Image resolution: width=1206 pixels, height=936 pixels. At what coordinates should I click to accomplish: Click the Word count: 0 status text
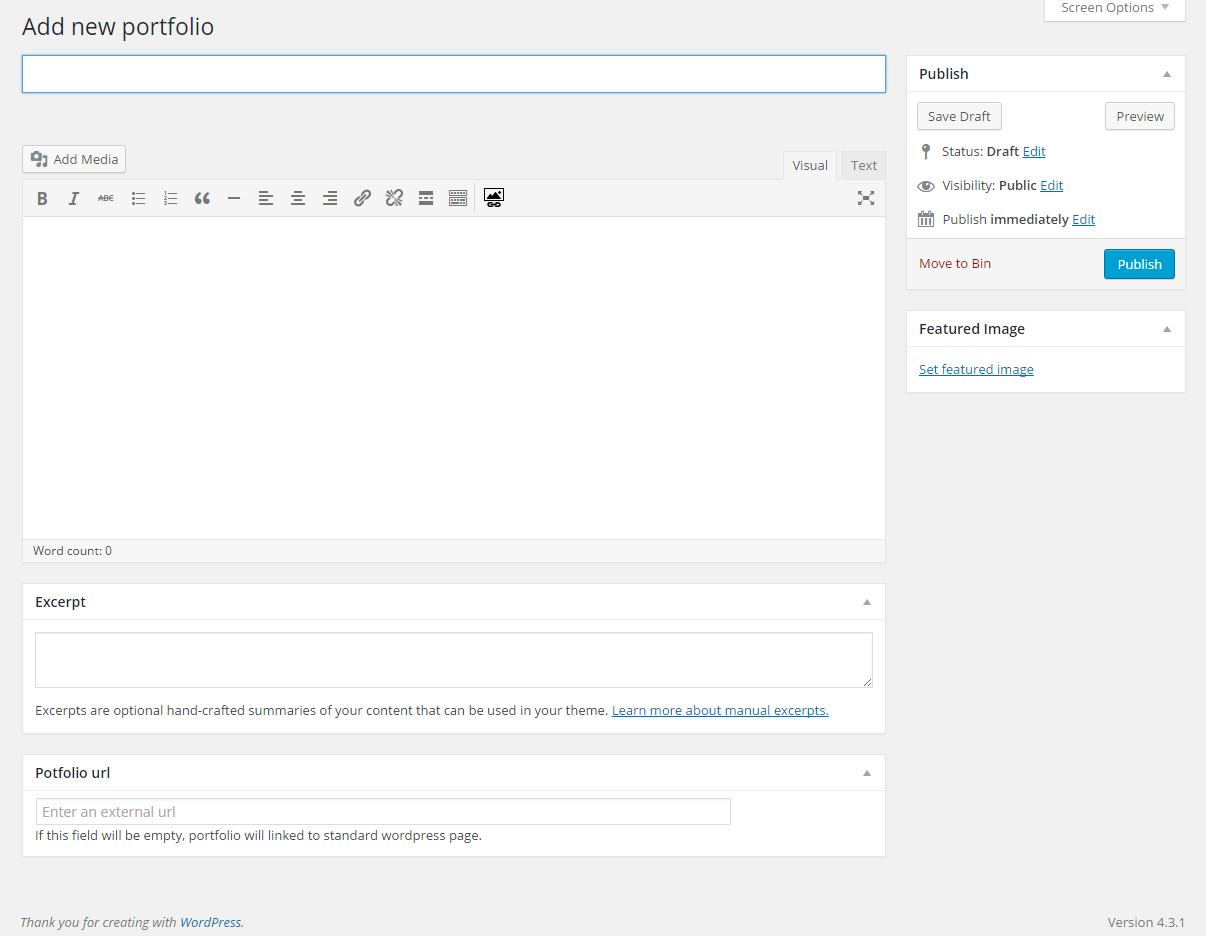pyautogui.click(x=72, y=551)
